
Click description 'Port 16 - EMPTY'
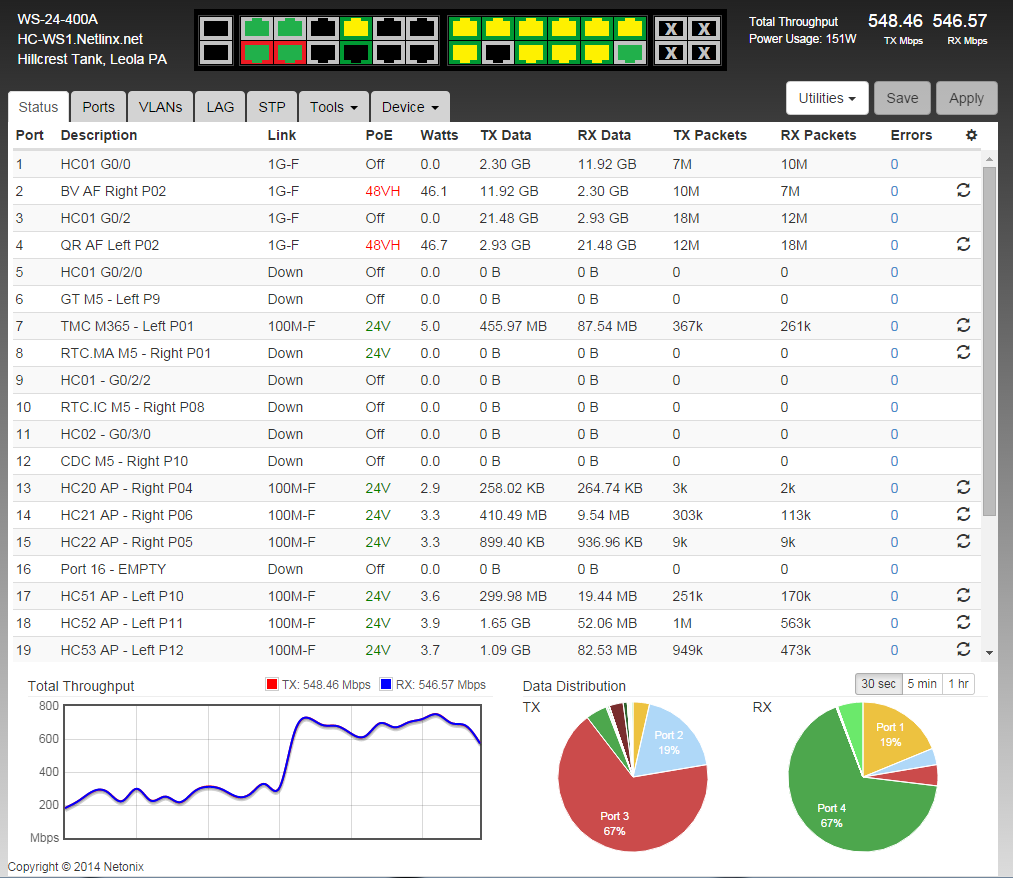coord(113,569)
